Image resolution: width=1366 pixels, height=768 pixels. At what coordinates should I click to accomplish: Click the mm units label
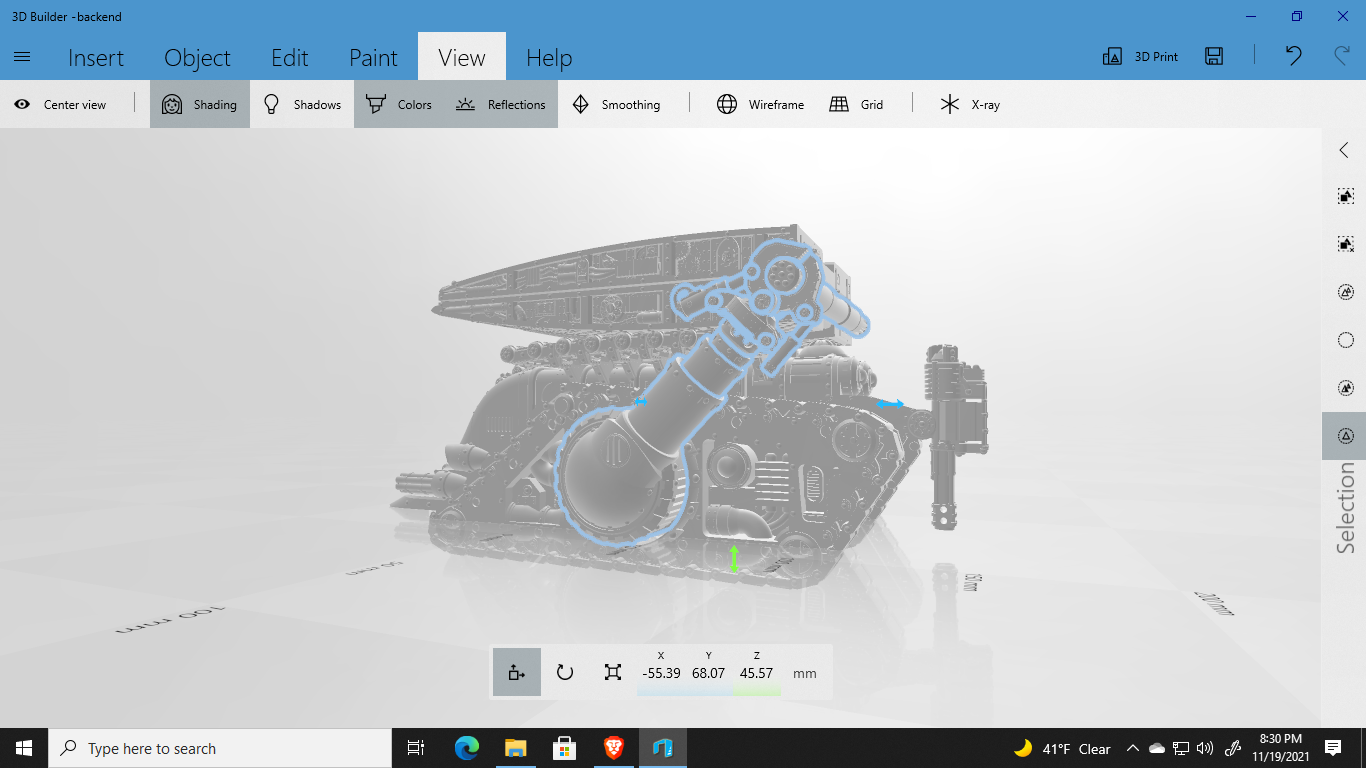(805, 674)
